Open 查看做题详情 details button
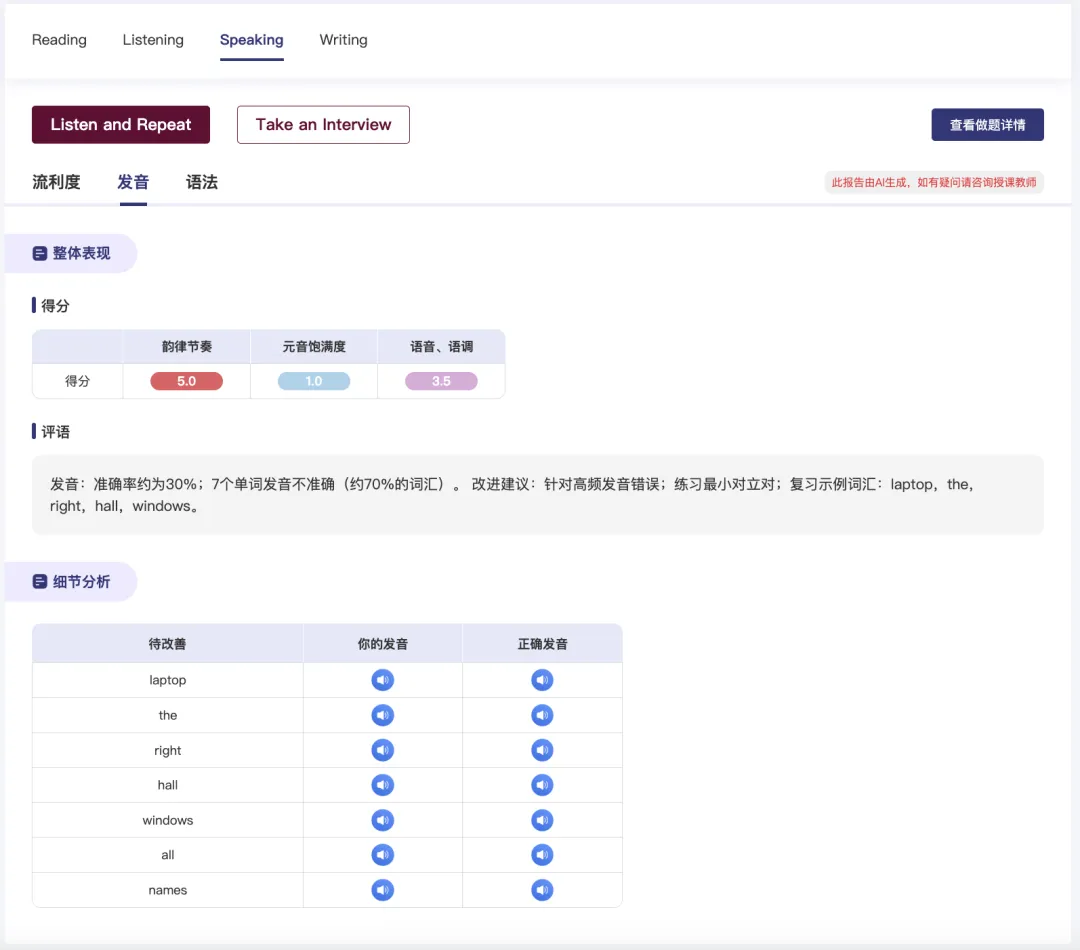The width and height of the screenshot is (1080, 950). pyautogui.click(x=987, y=125)
